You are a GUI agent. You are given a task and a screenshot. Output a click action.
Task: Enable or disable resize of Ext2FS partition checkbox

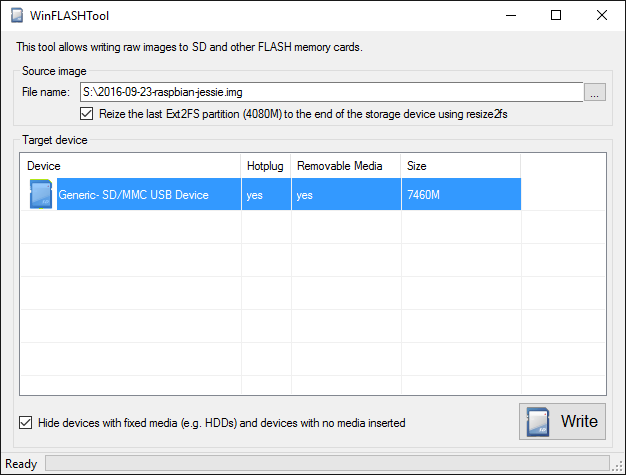(86, 114)
